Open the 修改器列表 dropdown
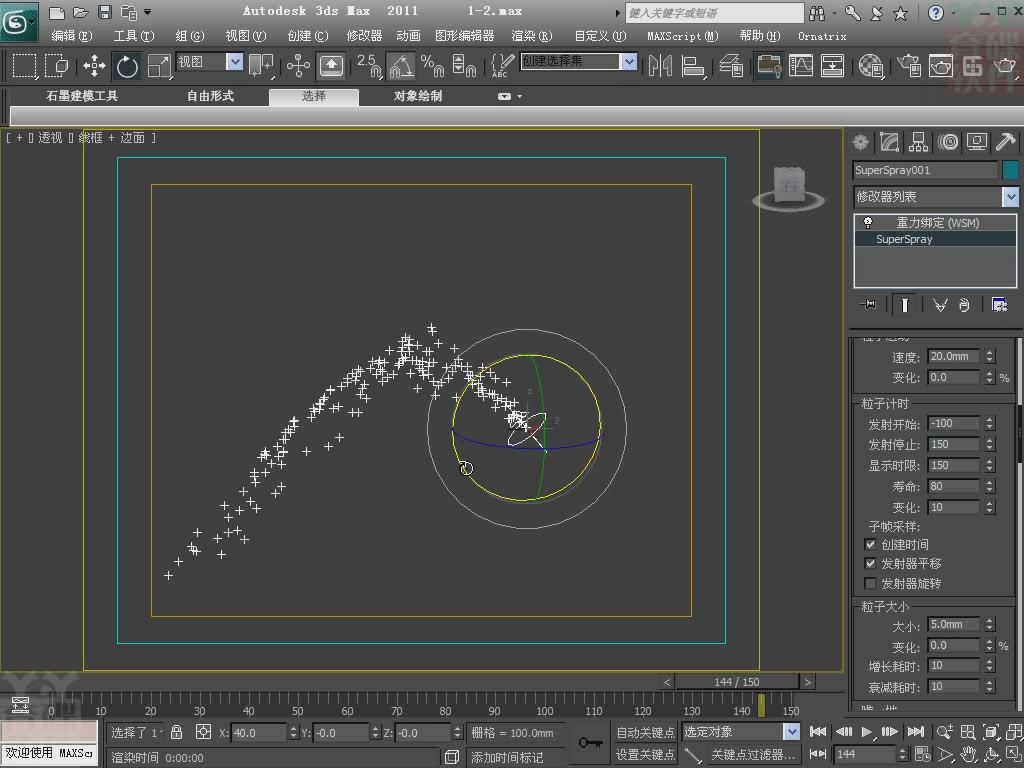 coord(1010,196)
